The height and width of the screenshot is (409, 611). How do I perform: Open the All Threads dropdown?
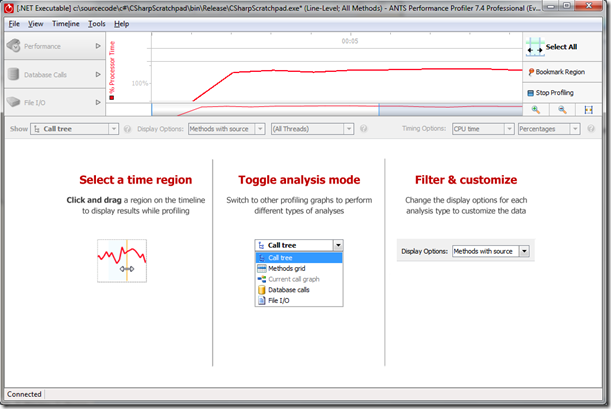click(x=313, y=129)
